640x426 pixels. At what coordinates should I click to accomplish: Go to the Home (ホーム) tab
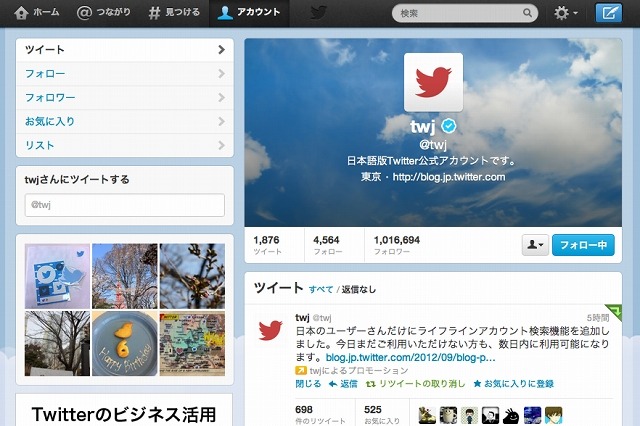(36, 13)
